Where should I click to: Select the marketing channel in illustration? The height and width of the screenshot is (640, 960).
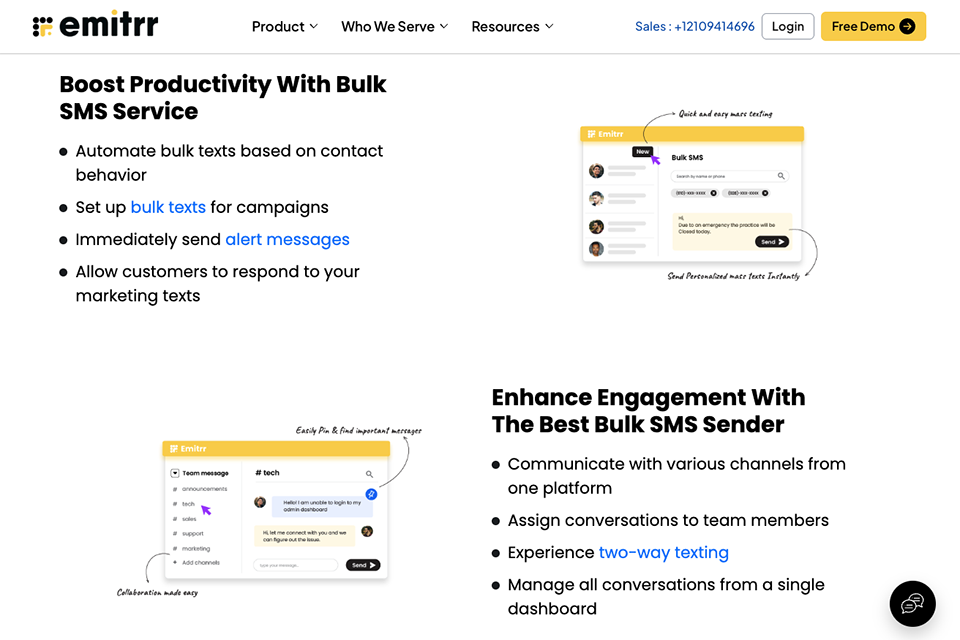point(195,549)
